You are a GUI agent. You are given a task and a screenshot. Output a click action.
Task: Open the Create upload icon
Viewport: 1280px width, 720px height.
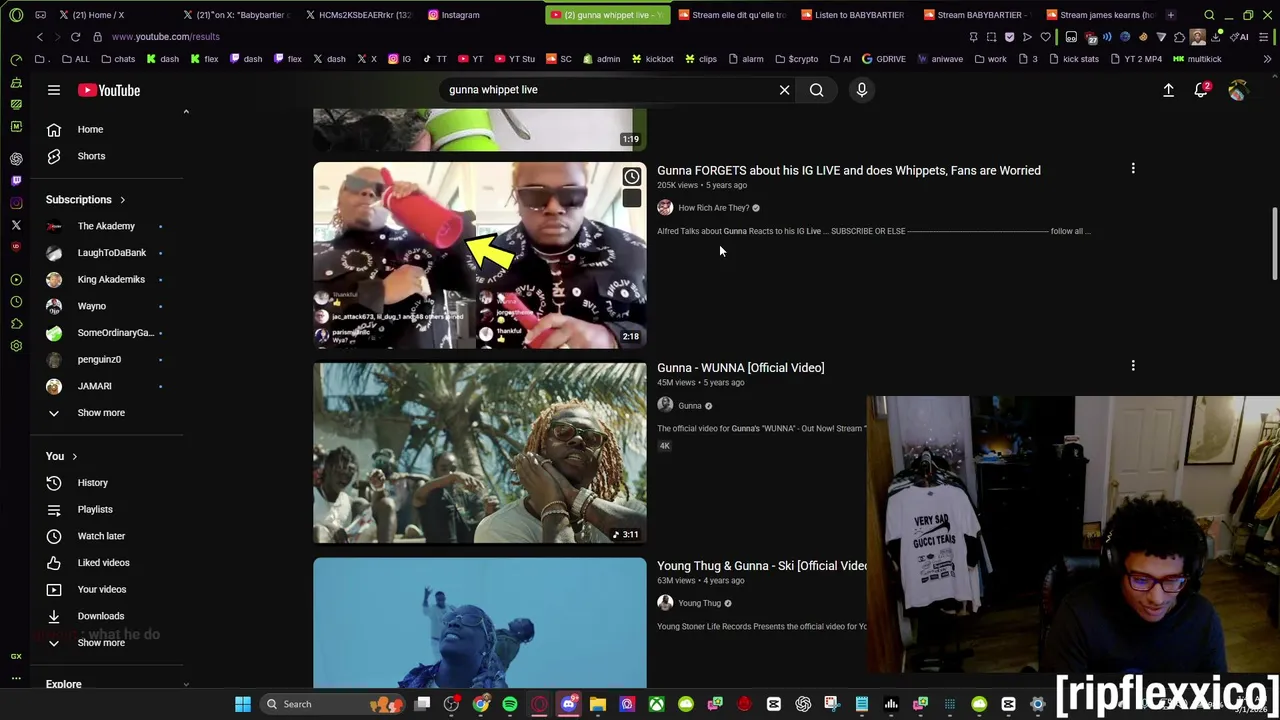[x=1168, y=90]
